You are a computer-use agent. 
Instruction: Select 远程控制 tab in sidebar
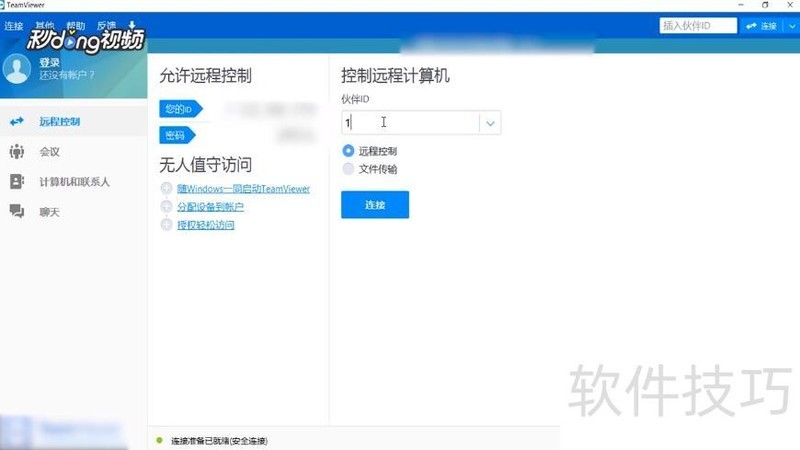click(73, 121)
